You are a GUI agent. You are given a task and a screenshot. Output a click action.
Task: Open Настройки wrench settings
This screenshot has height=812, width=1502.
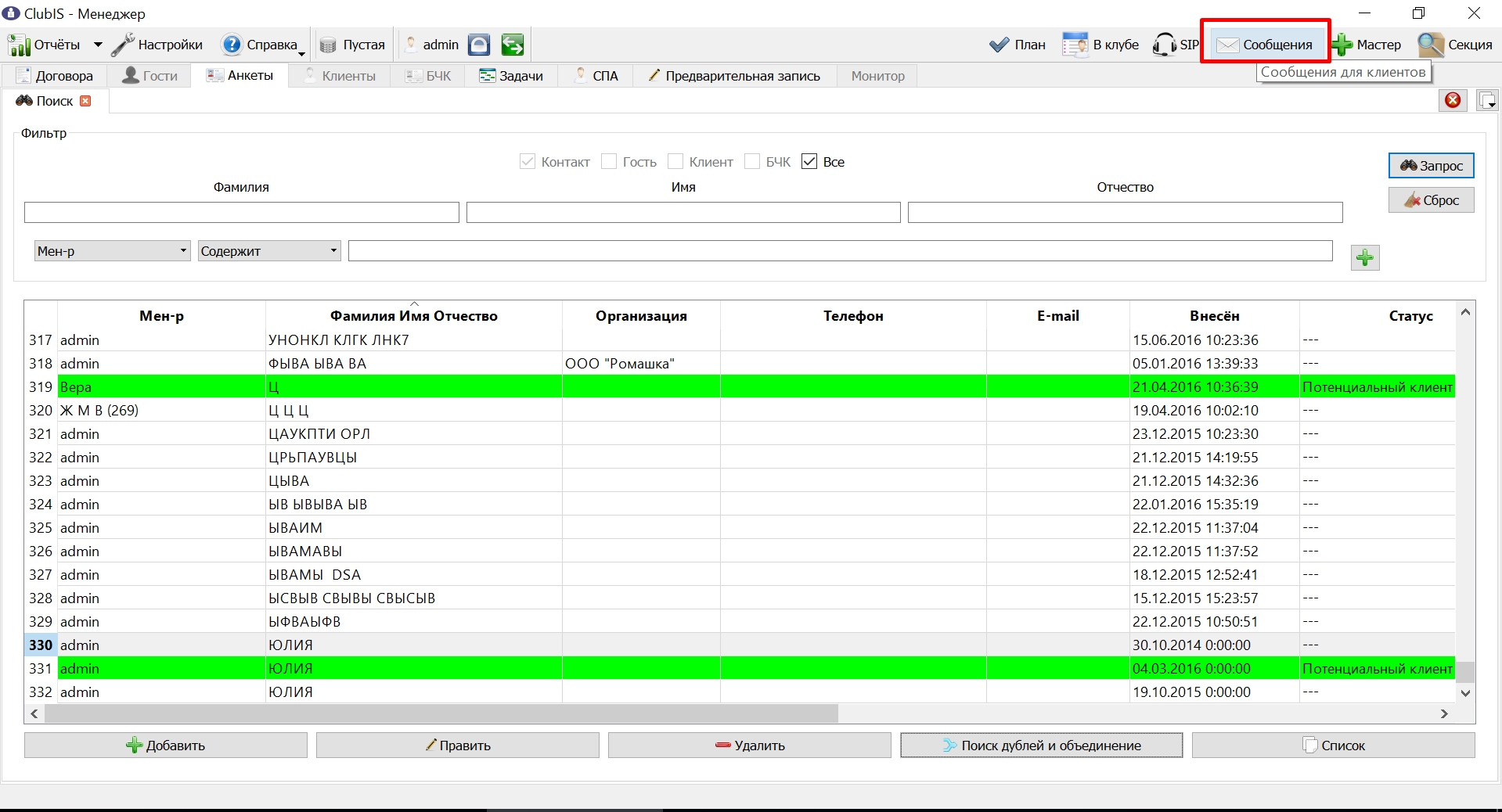(122, 45)
